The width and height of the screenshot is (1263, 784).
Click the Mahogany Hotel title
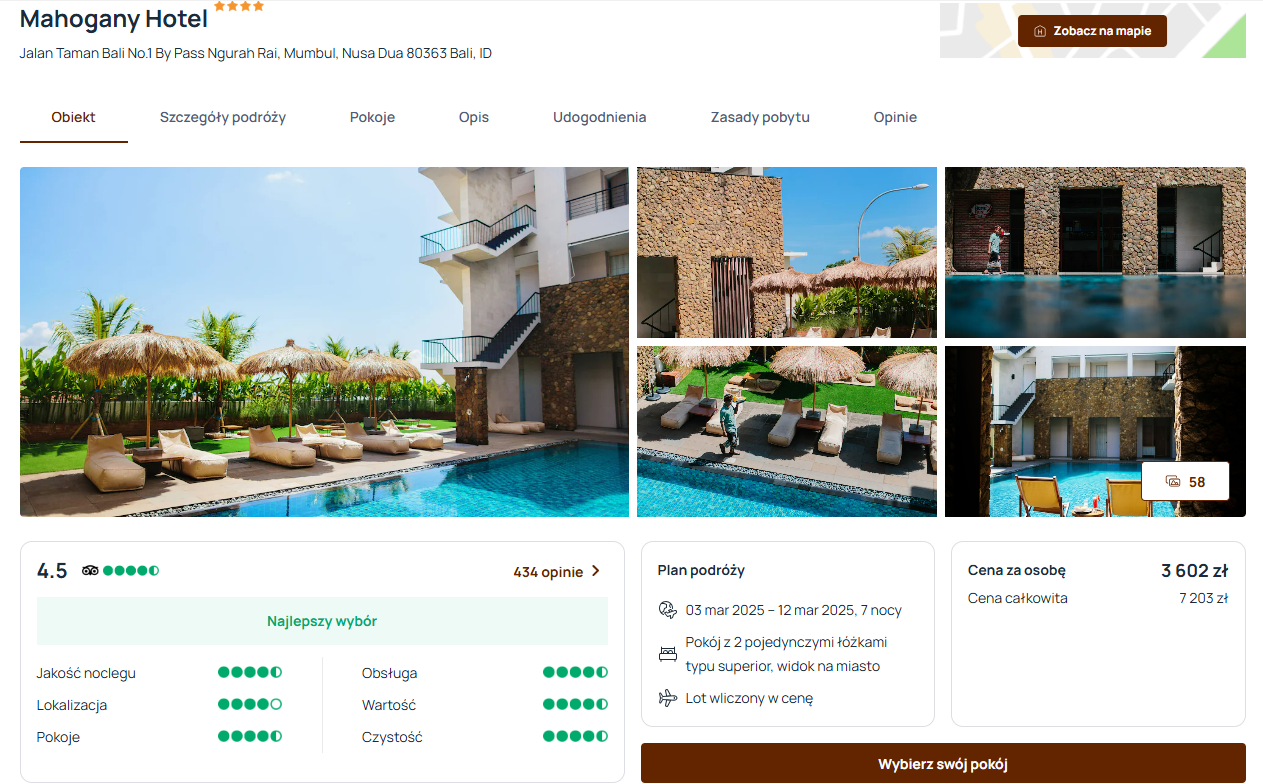point(114,18)
